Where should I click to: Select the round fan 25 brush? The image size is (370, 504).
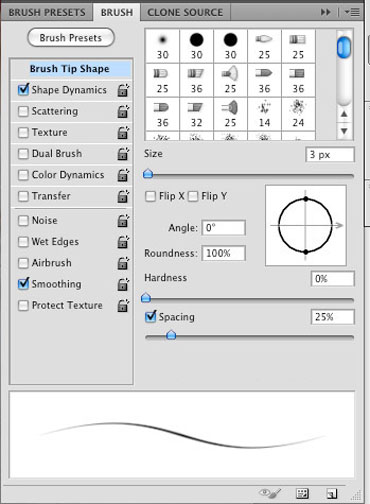point(230,80)
